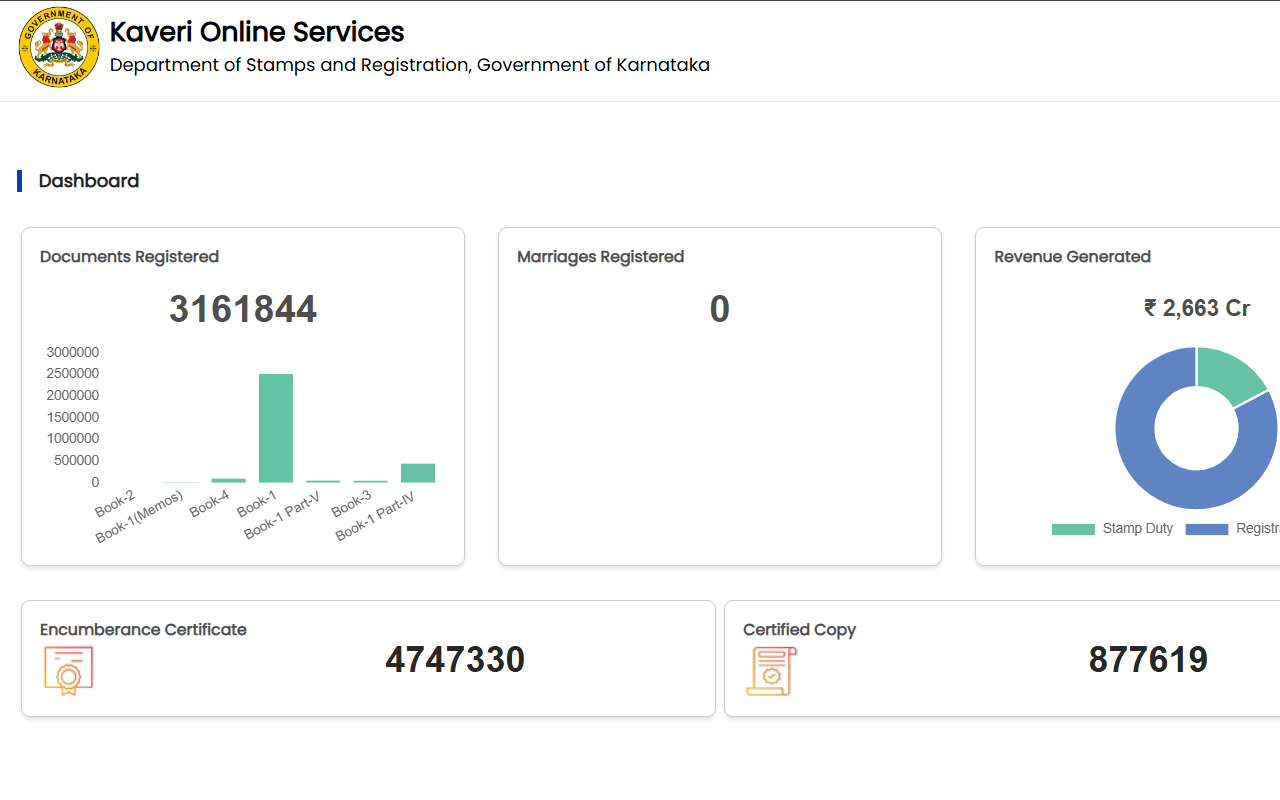Viewport: 1280px width, 800px height.
Task: Click the Documents Registered count 3161844
Action: point(243,309)
